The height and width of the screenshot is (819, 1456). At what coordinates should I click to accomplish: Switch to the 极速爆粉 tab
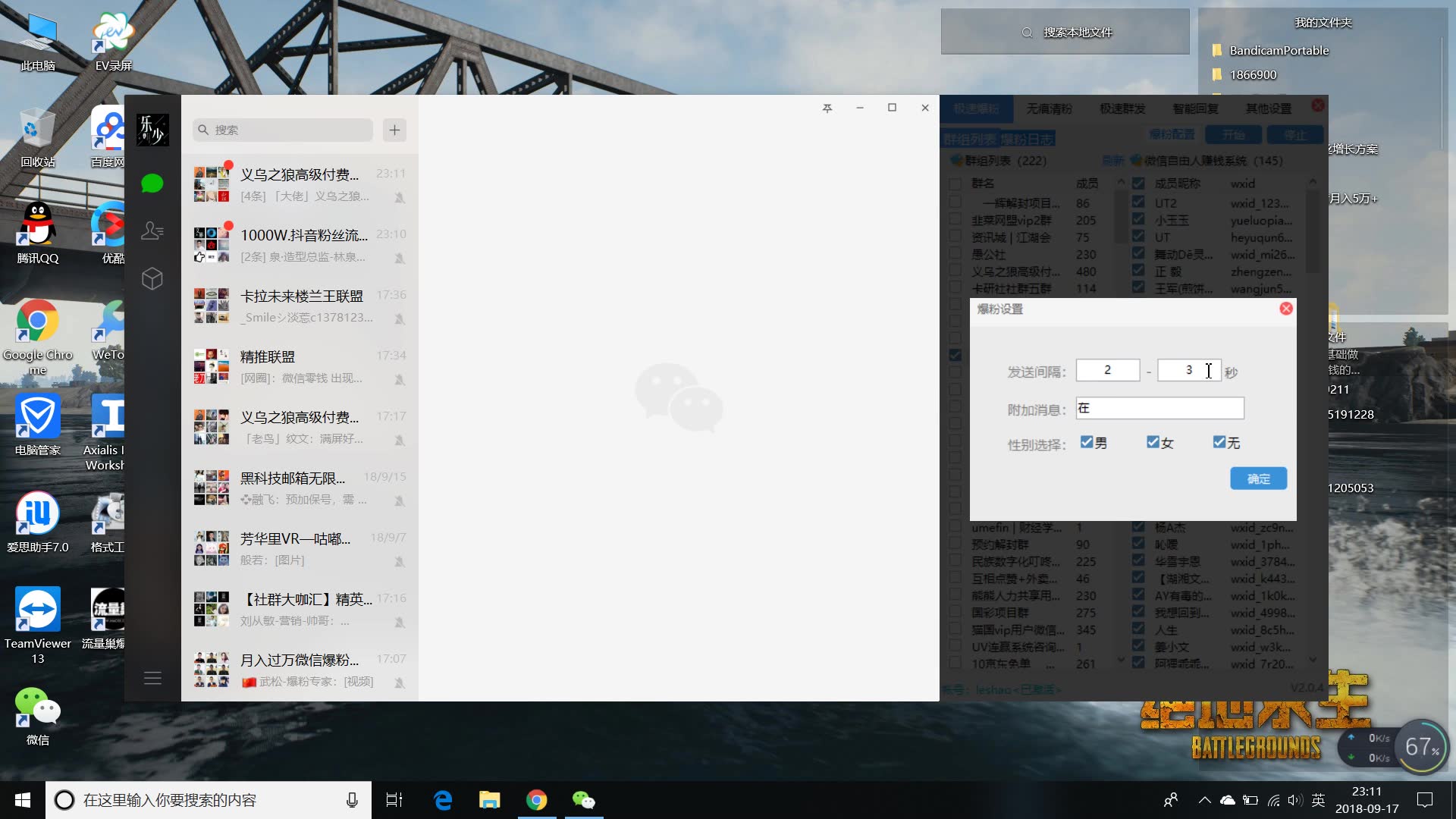pyautogui.click(x=977, y=108)
